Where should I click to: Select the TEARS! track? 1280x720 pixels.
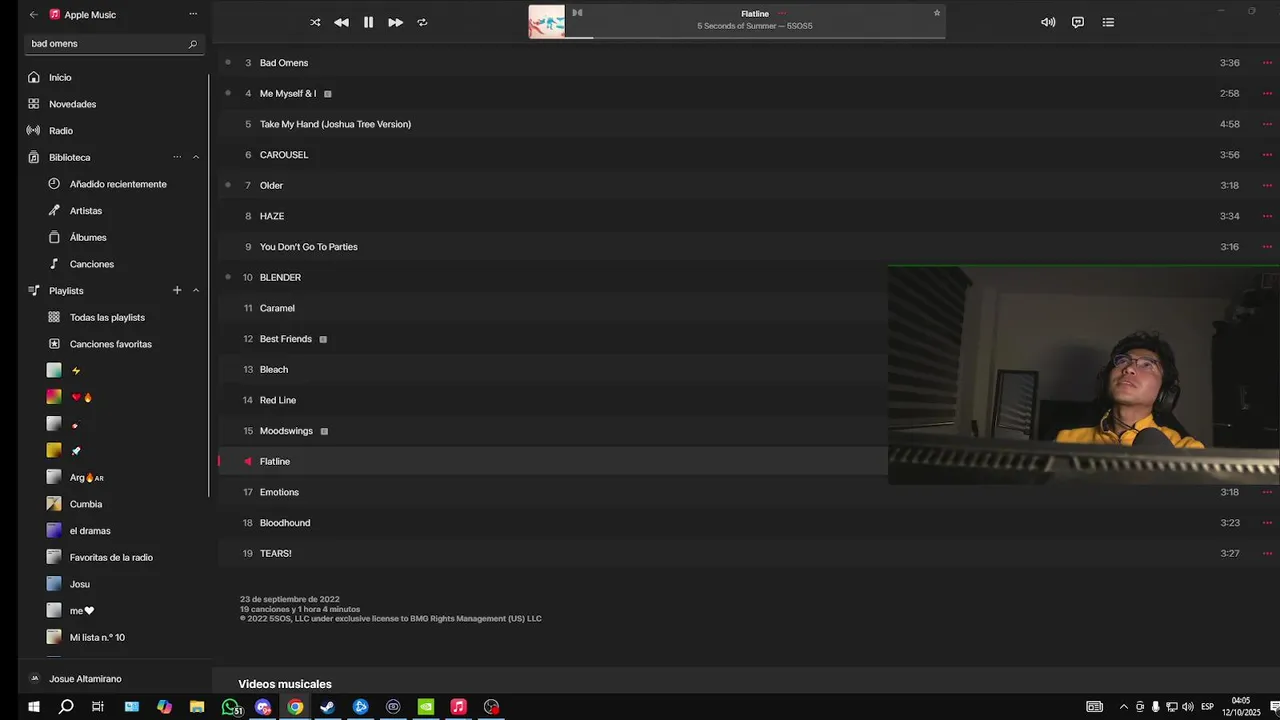coord(276,553)
